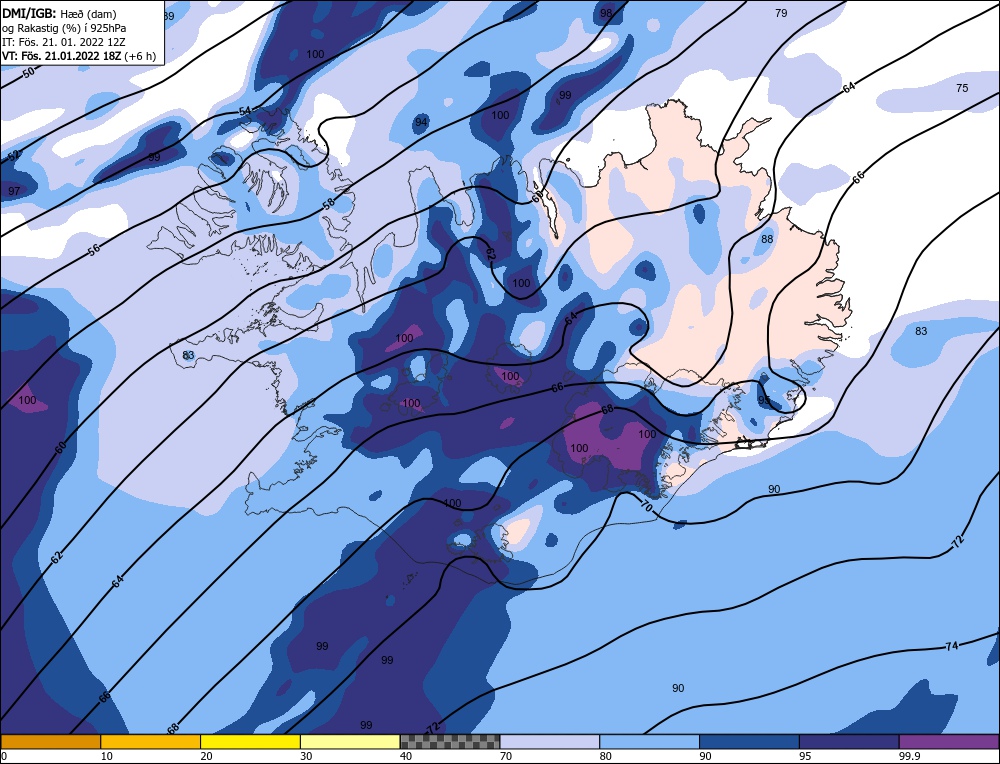Image resolution: width=1000 pixels, height=764 pixels.
Task: Select the humidity value '88' on the map
Action: click(767, 239)
